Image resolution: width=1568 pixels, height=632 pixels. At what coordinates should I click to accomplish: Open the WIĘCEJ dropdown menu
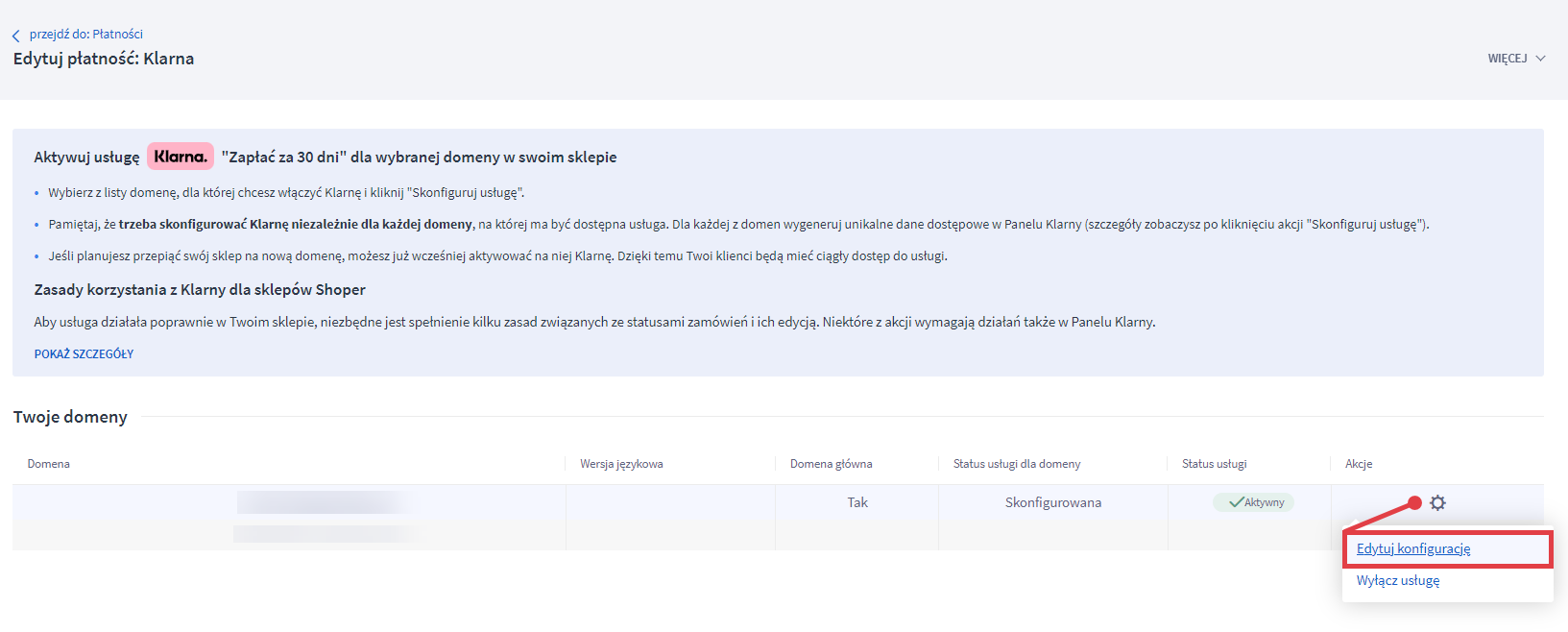pyautogui.click(x=1515, y=59)
